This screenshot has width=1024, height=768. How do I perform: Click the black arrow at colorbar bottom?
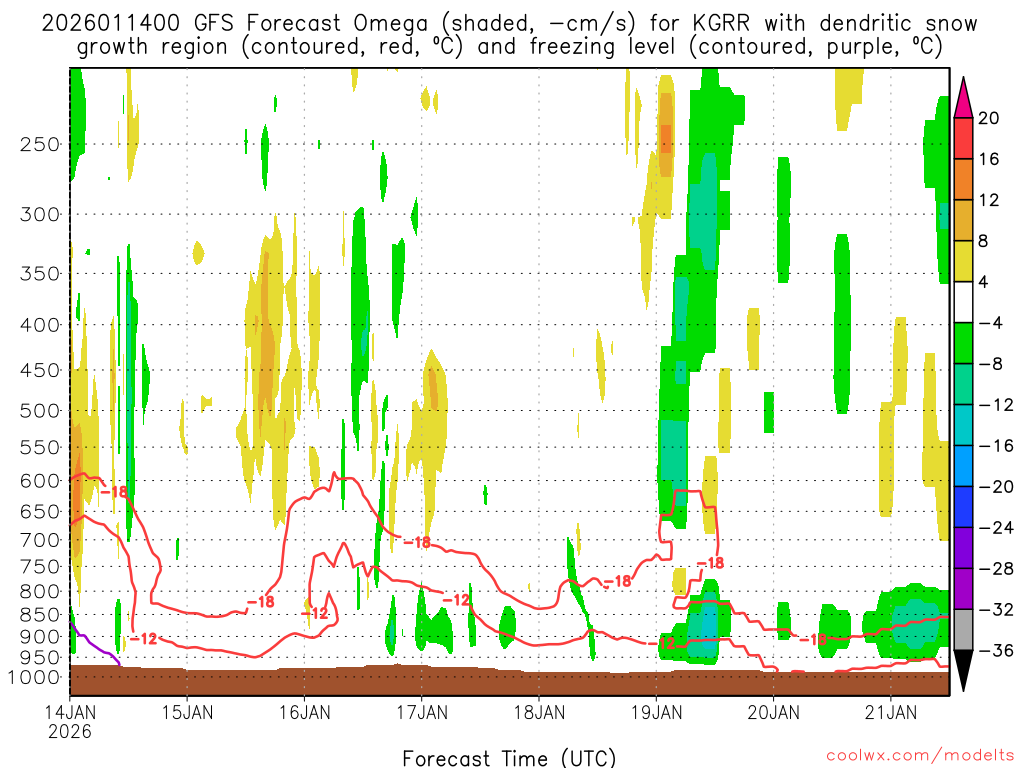point(963,669)
